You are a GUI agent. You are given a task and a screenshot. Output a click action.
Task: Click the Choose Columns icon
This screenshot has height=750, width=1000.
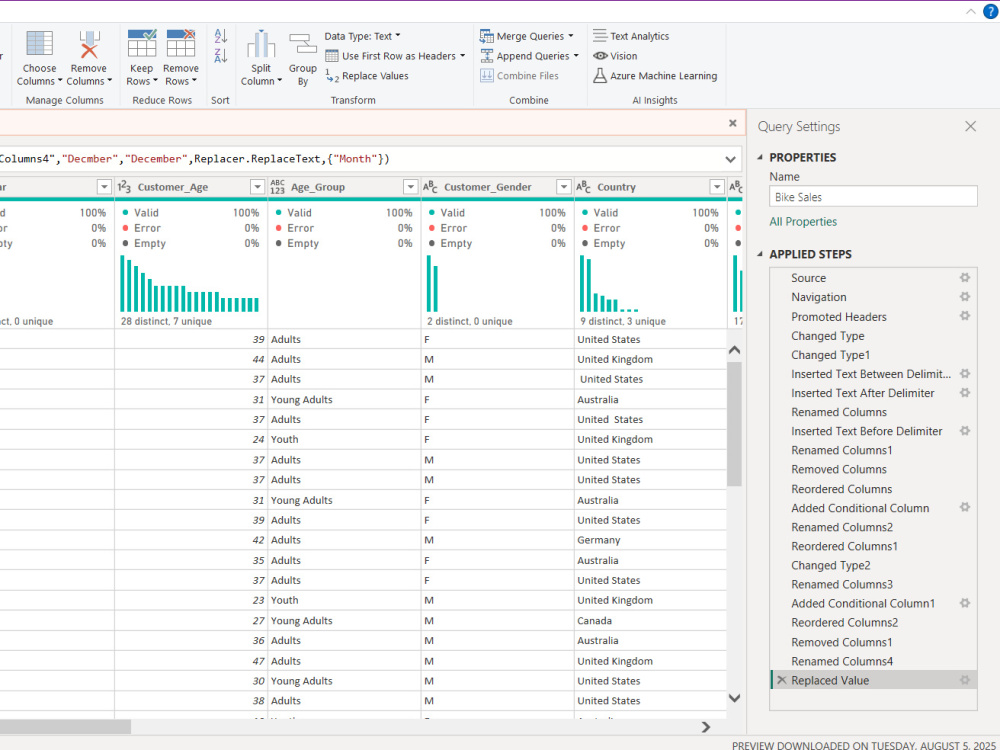40,43
